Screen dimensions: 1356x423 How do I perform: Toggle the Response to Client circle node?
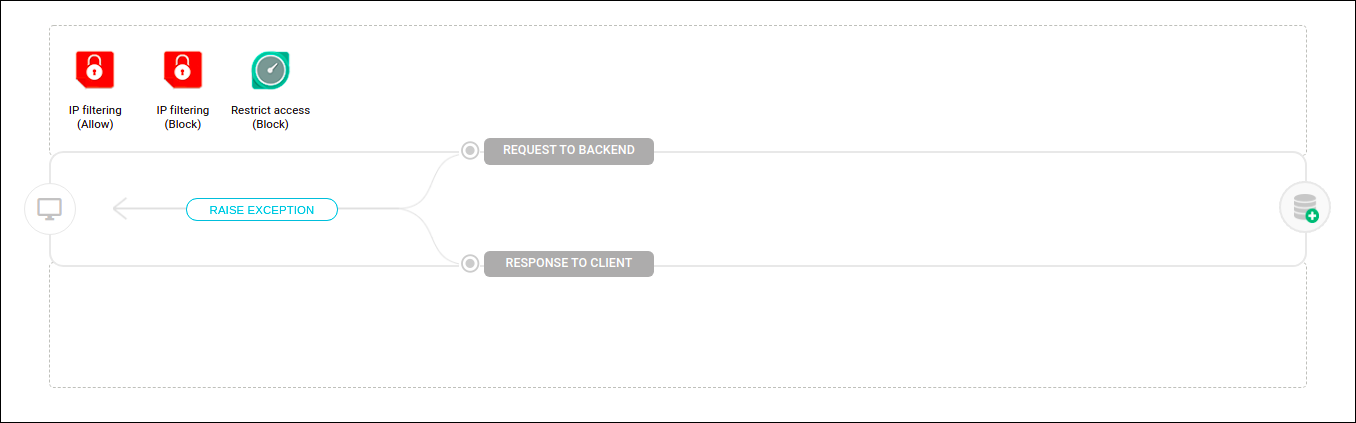470,264
